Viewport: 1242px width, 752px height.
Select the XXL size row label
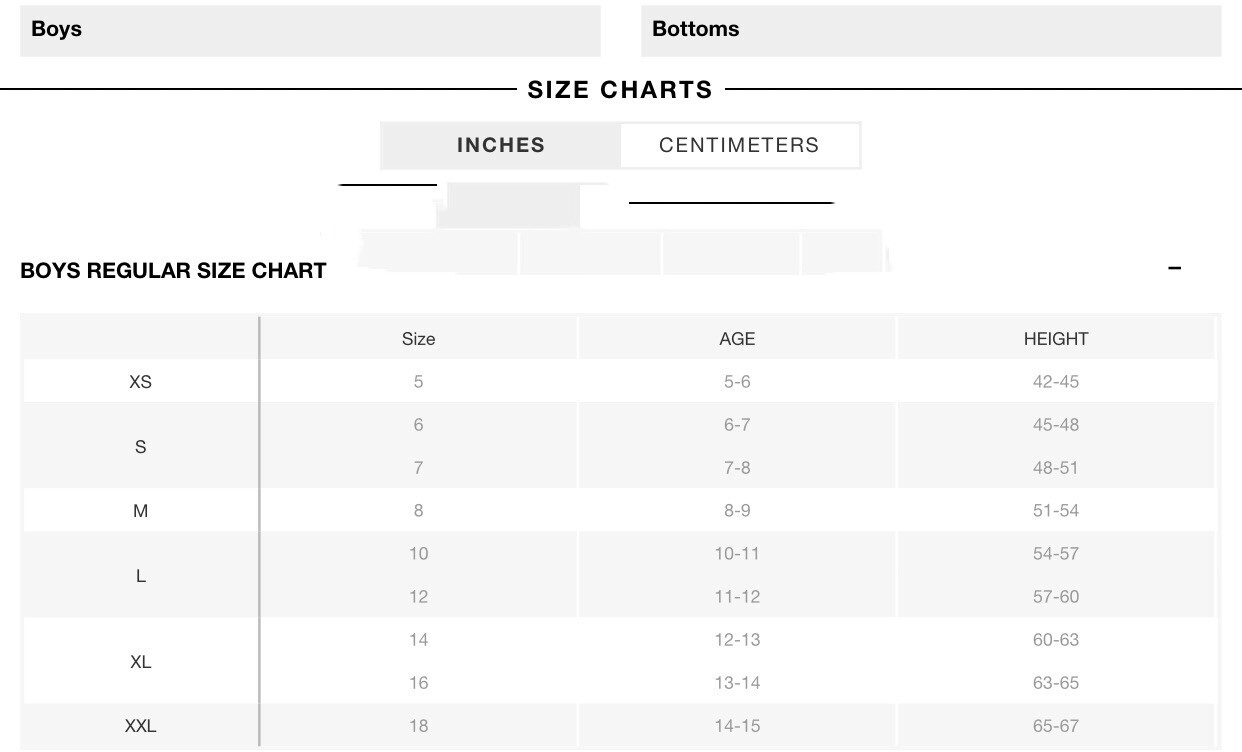(141, 726)
